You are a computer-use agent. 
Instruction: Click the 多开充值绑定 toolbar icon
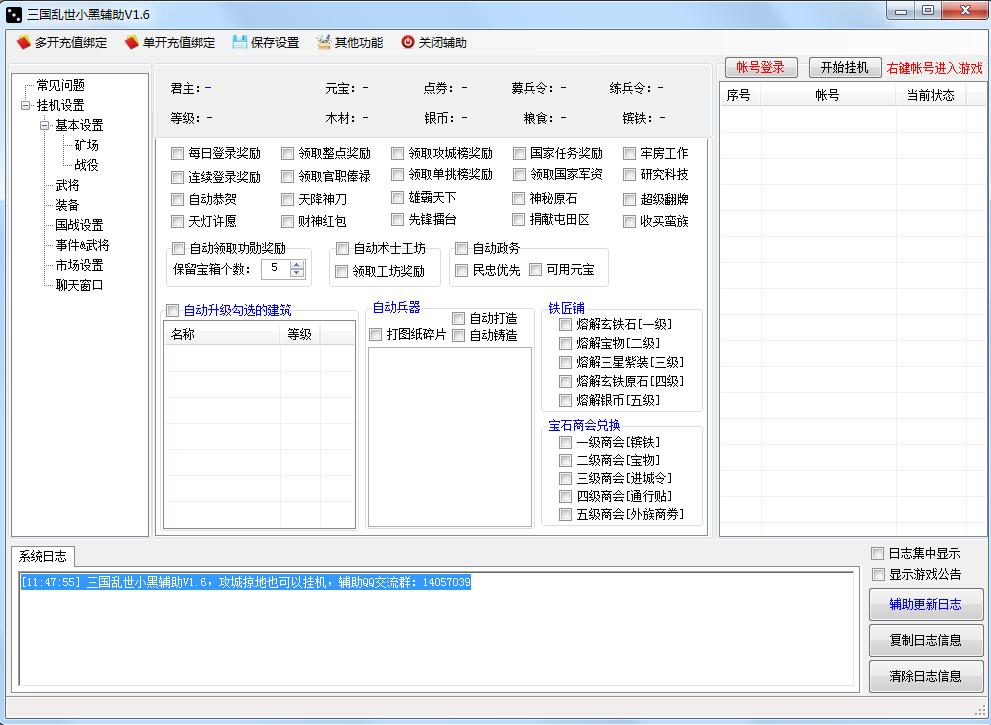click(24, 43)
